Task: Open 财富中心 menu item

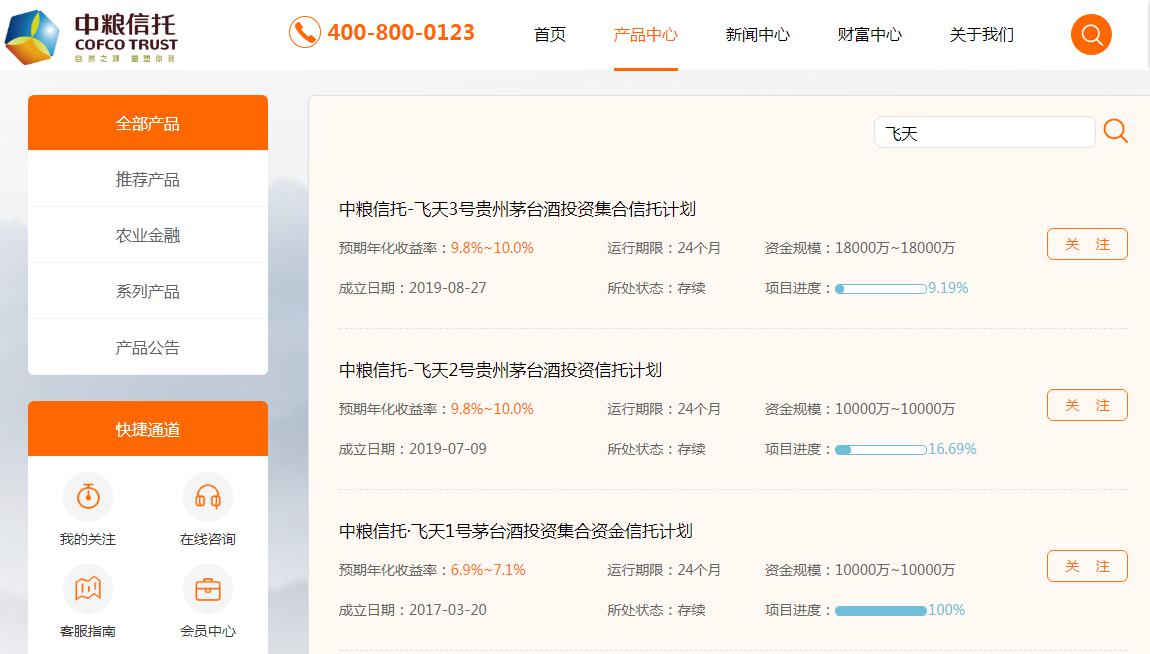Action: (869, 35)
